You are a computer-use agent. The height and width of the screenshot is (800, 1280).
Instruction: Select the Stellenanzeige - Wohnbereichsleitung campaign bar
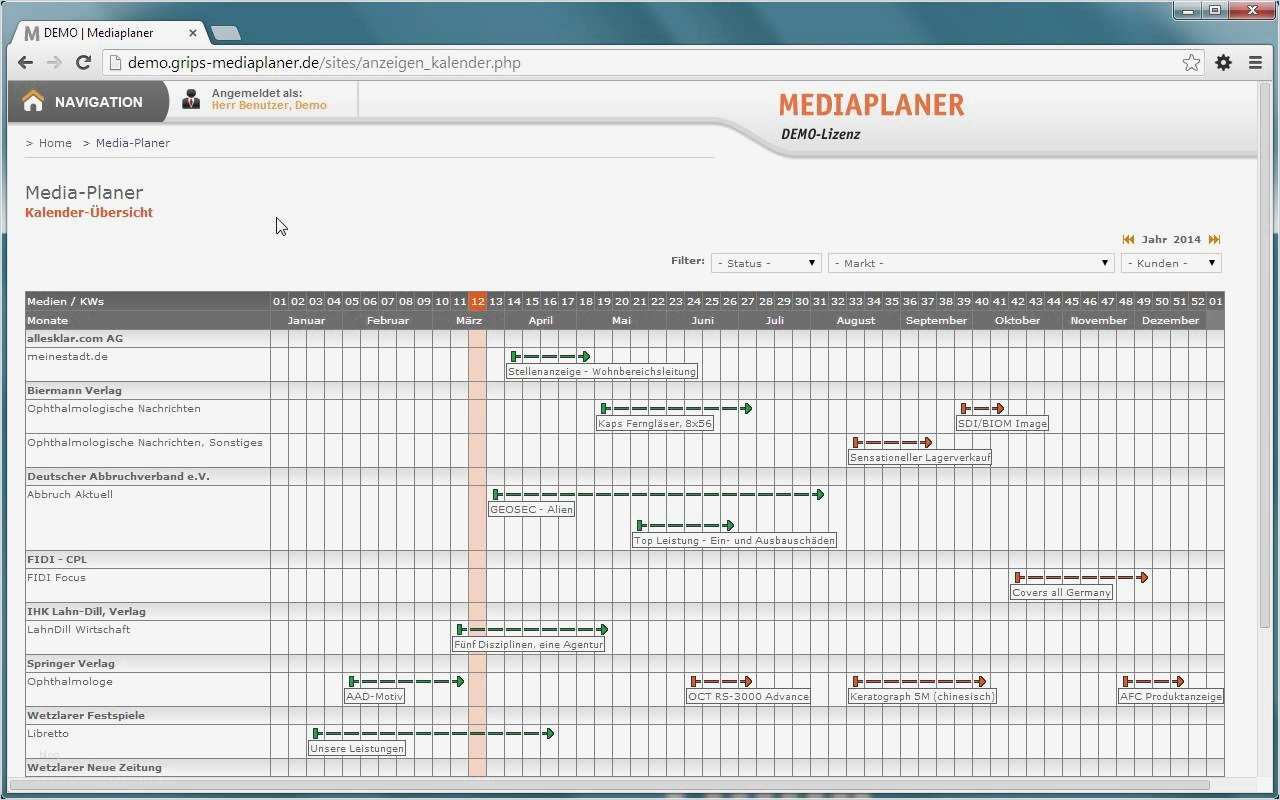point(602,371)
